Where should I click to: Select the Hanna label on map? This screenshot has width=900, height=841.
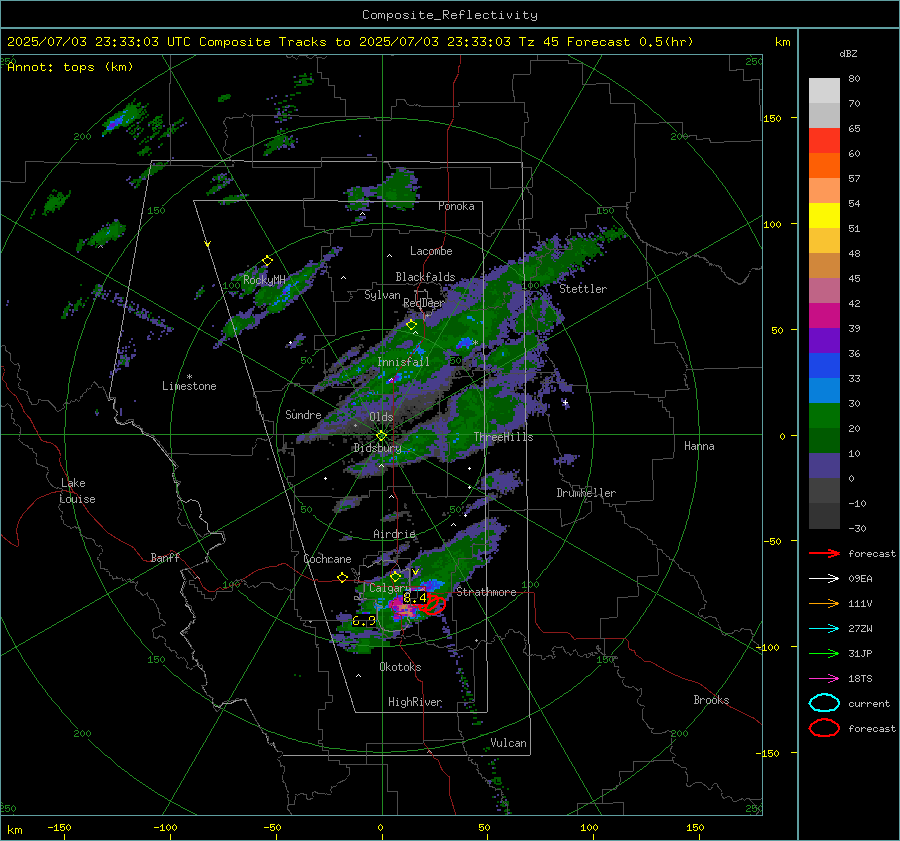coord(699,446)
